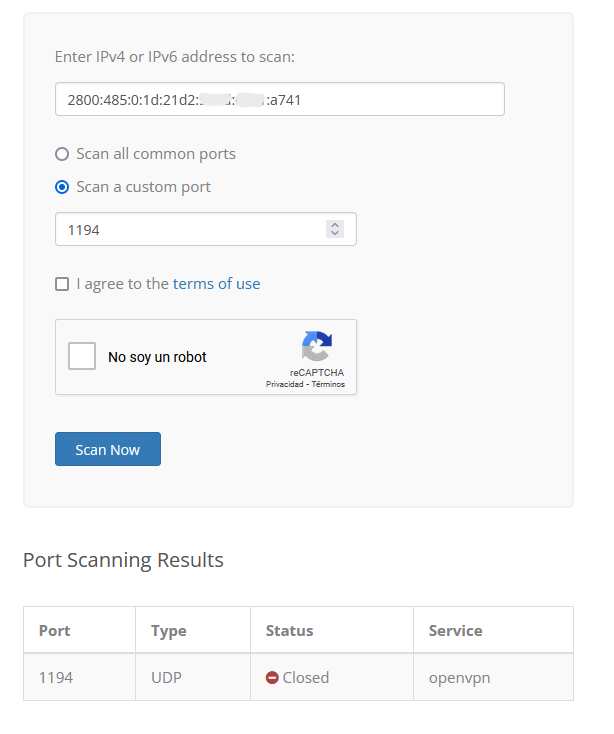The height and width of the screenshot is (734, 614).
Task: Open the reCAPTCHA Privacidad link
Action: [285, 384]
